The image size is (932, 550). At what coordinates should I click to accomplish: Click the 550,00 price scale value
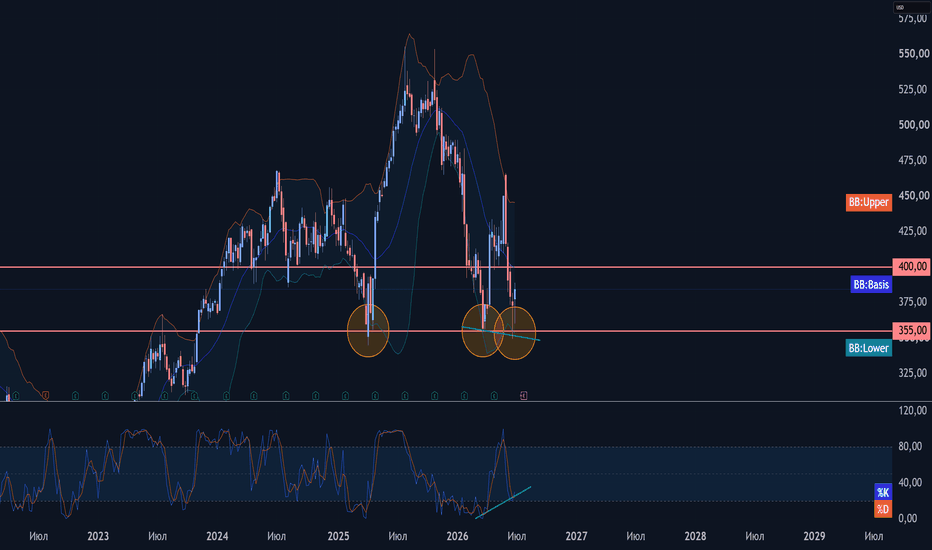914,54
